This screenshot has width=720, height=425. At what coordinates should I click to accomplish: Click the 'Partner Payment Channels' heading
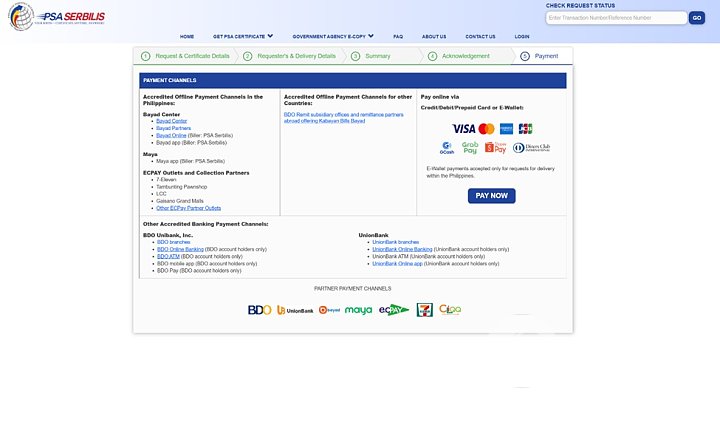(352, 289)
